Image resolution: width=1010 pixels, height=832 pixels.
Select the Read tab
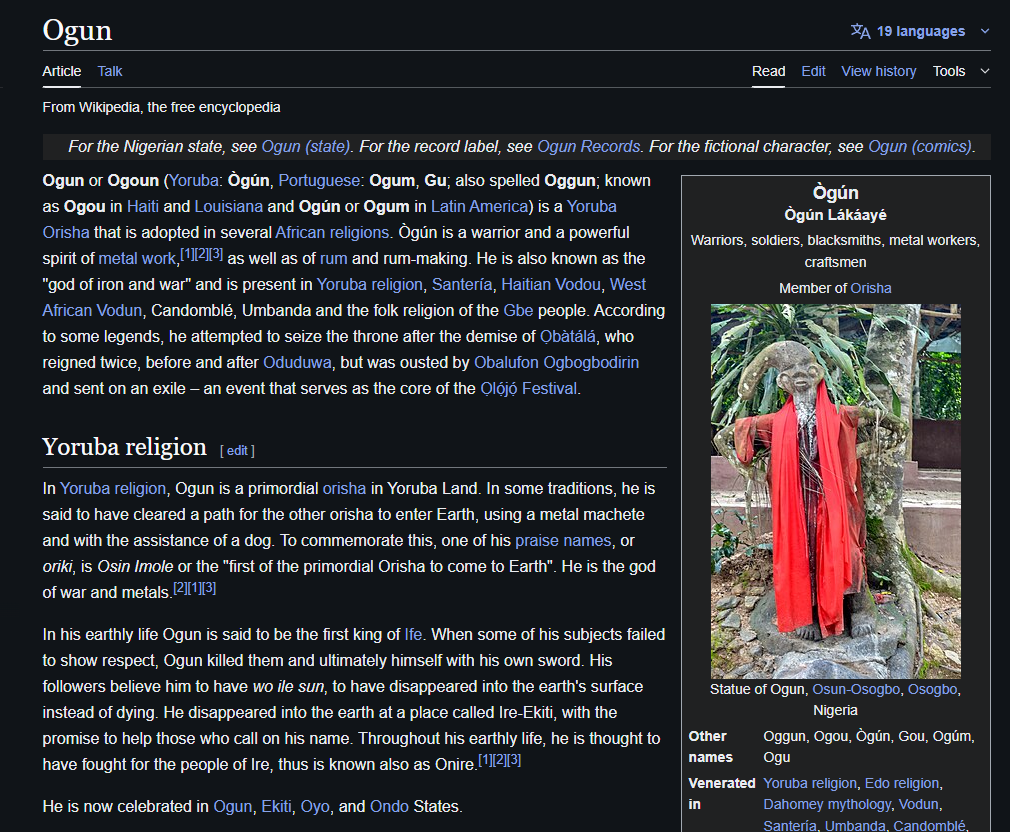click(768, 71)
